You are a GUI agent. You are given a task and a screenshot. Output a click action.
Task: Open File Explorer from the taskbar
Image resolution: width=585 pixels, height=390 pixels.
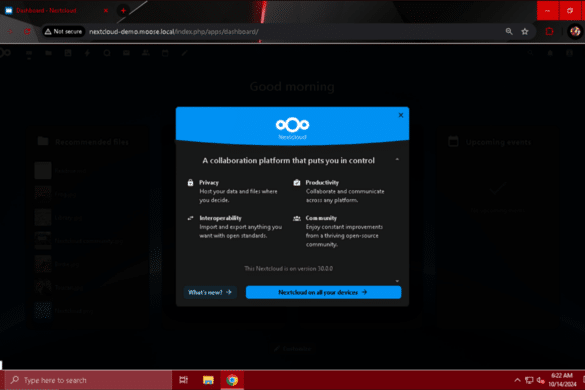[x=208, y=380]
